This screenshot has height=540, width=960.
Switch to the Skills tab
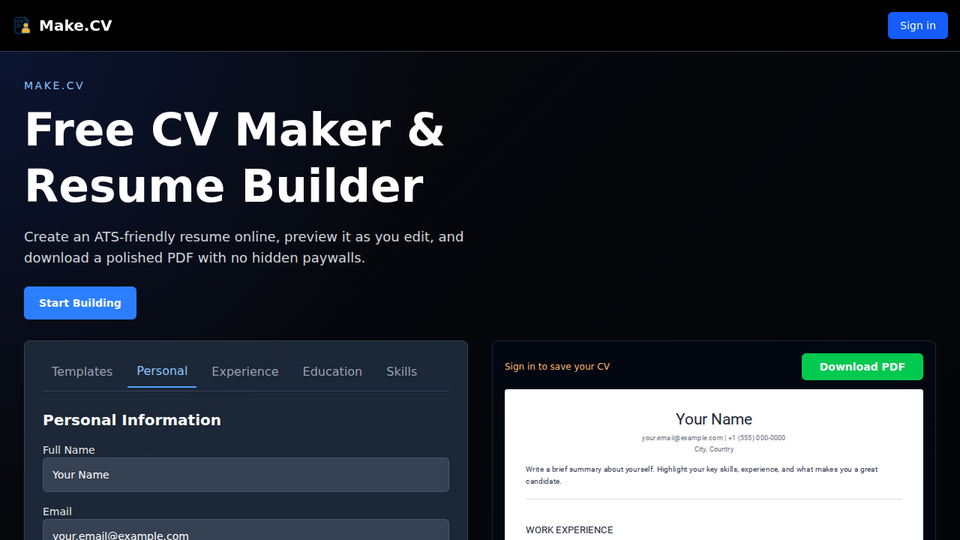tap(402, 372)
